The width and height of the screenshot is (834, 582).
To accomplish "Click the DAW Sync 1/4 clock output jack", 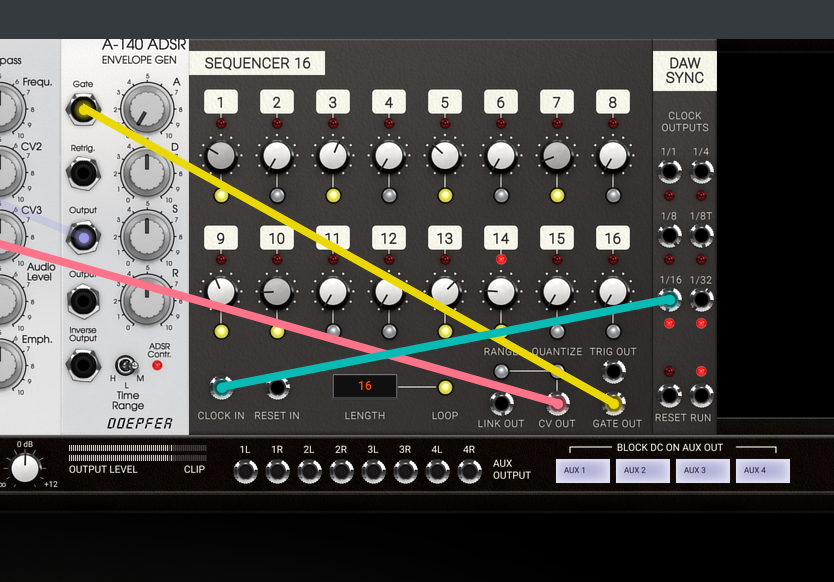I will (701, 172).
